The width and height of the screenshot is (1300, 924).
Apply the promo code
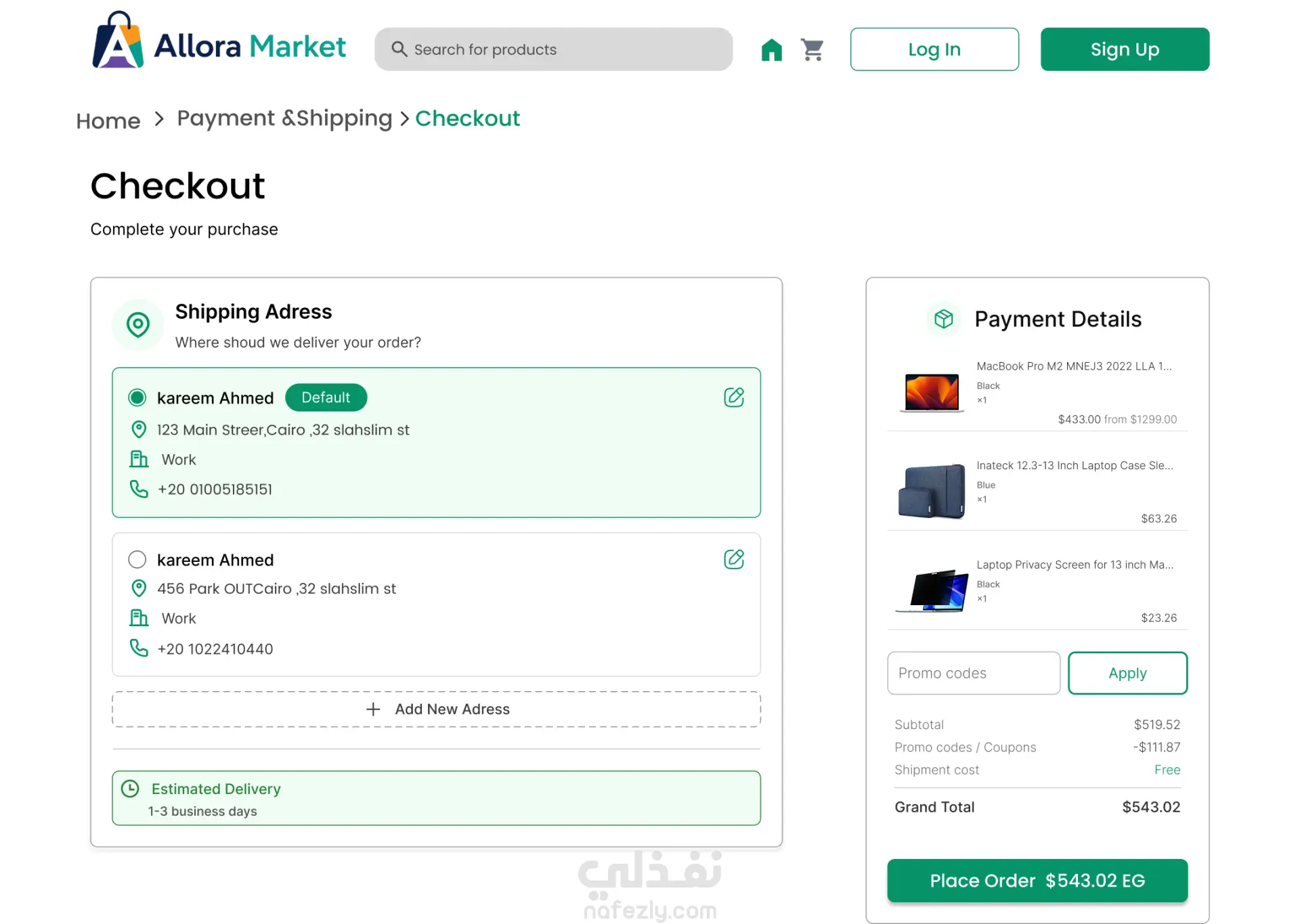[1127, 673]
